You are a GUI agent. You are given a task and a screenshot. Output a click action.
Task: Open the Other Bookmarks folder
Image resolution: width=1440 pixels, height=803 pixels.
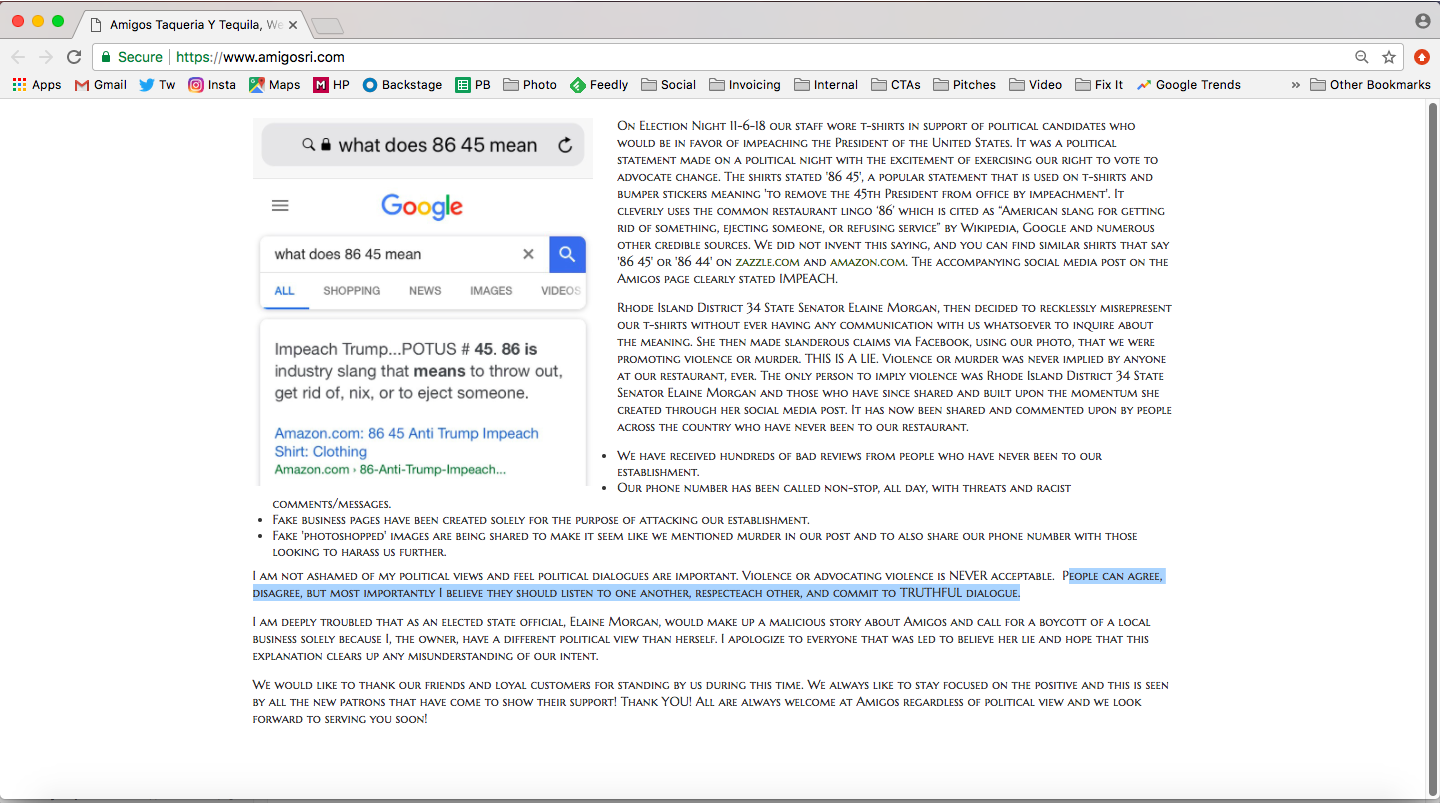point(1370,85)
